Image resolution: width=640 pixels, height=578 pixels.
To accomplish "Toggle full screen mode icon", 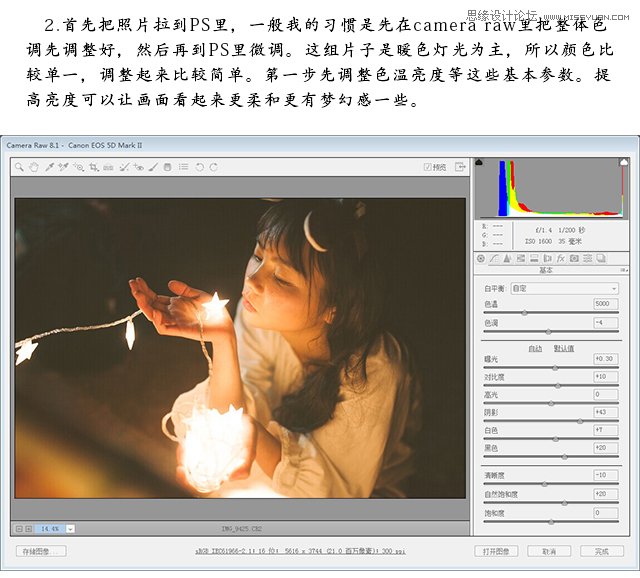I will click(459, 168).
